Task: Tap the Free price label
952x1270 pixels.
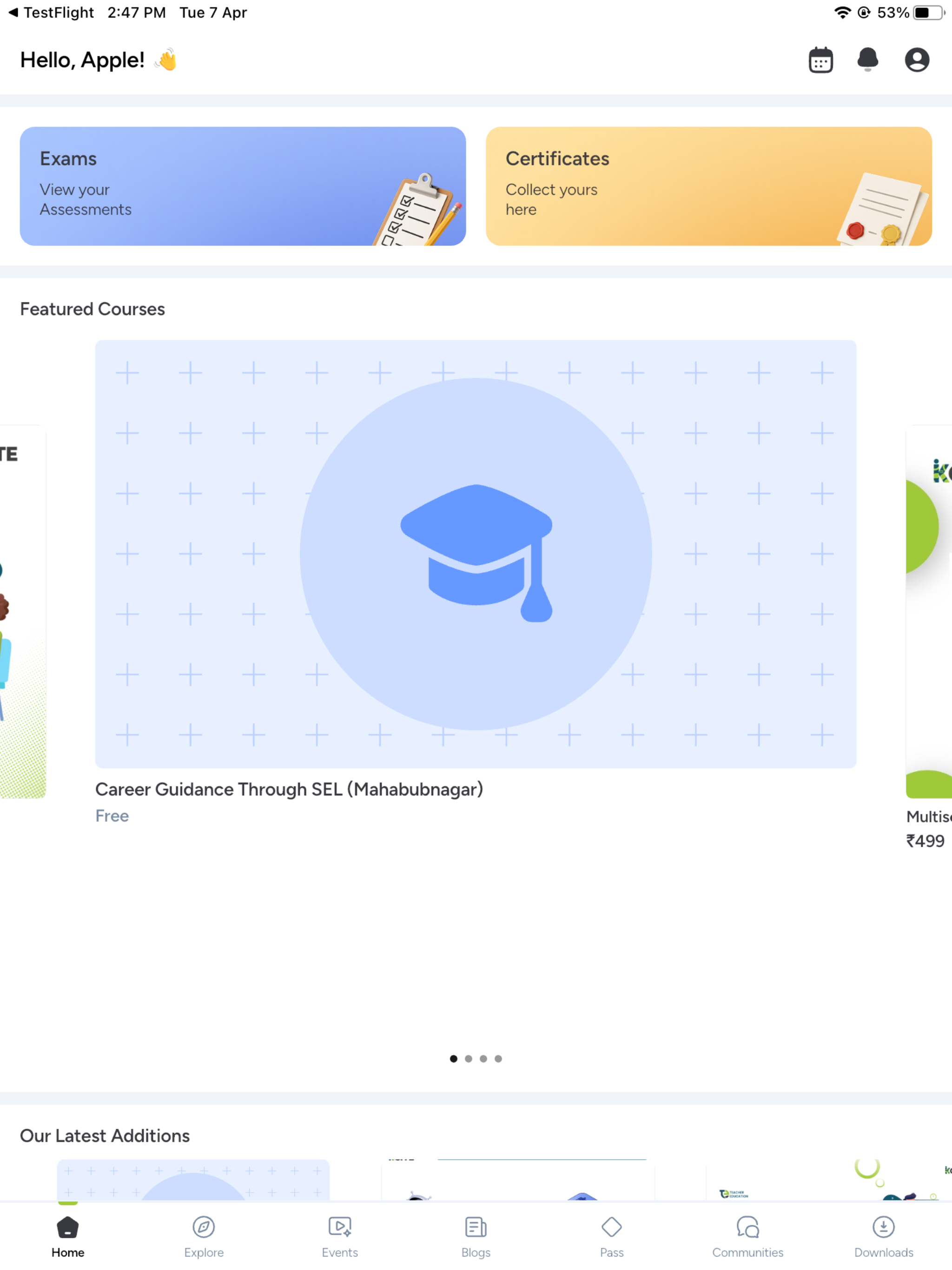Action: pyautogui.click(x=112, y=816)
